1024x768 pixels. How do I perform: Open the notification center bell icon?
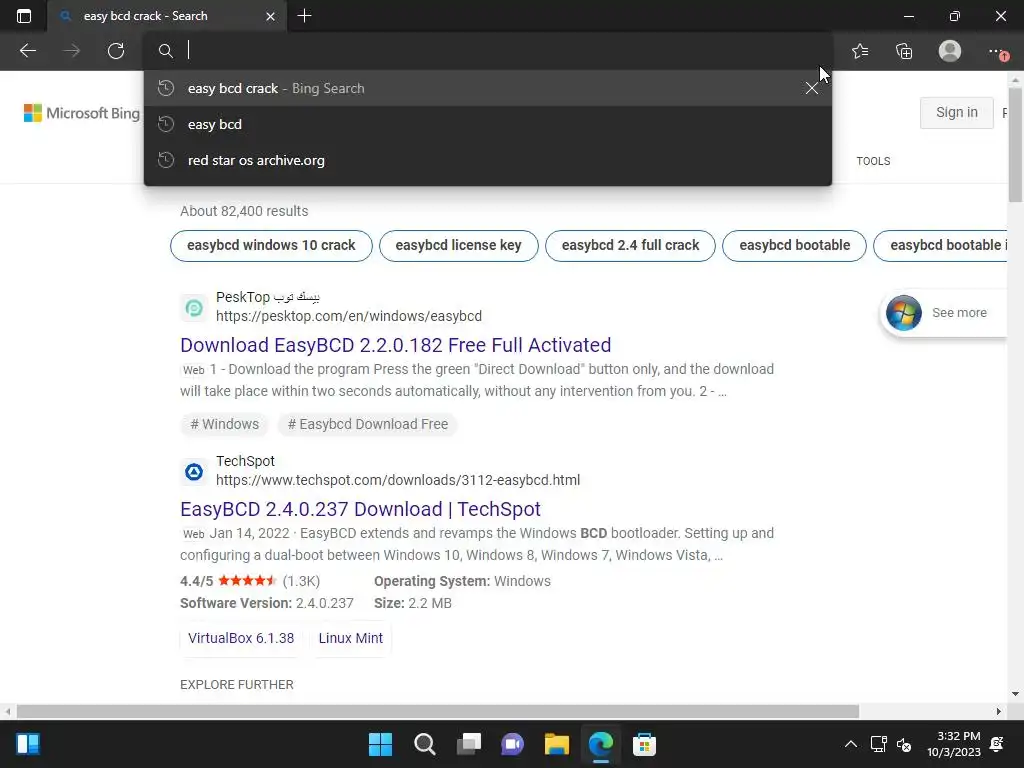click(997, 744)
